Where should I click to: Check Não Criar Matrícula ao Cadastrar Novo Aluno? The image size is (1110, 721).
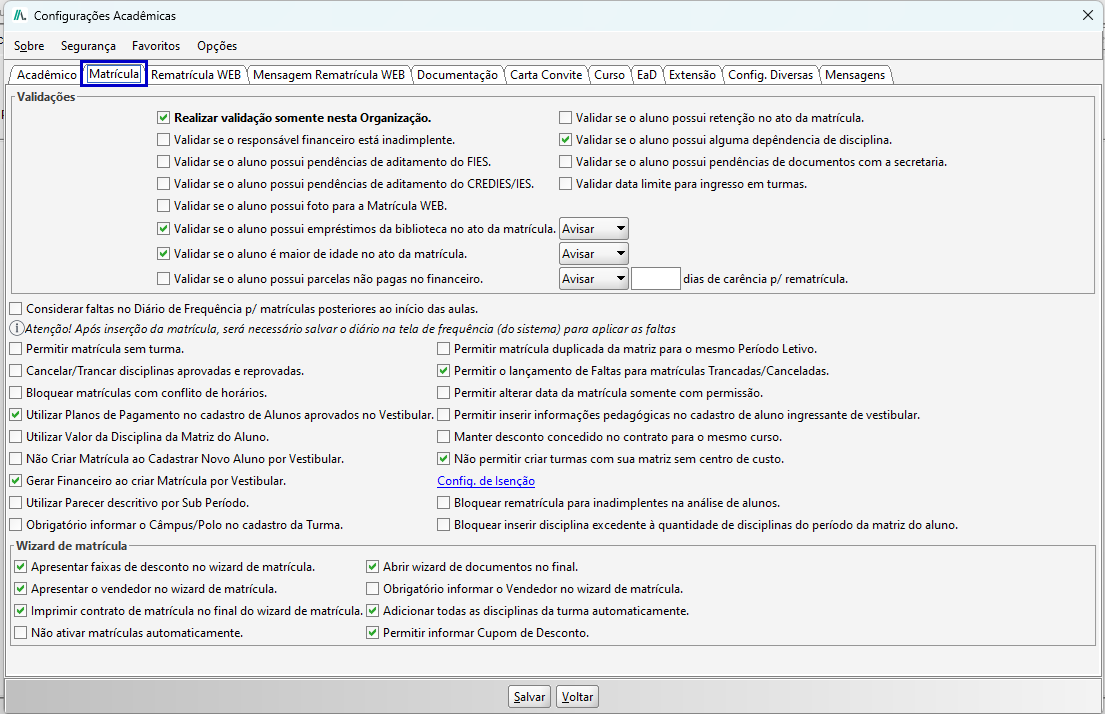(x=16, y=458)
